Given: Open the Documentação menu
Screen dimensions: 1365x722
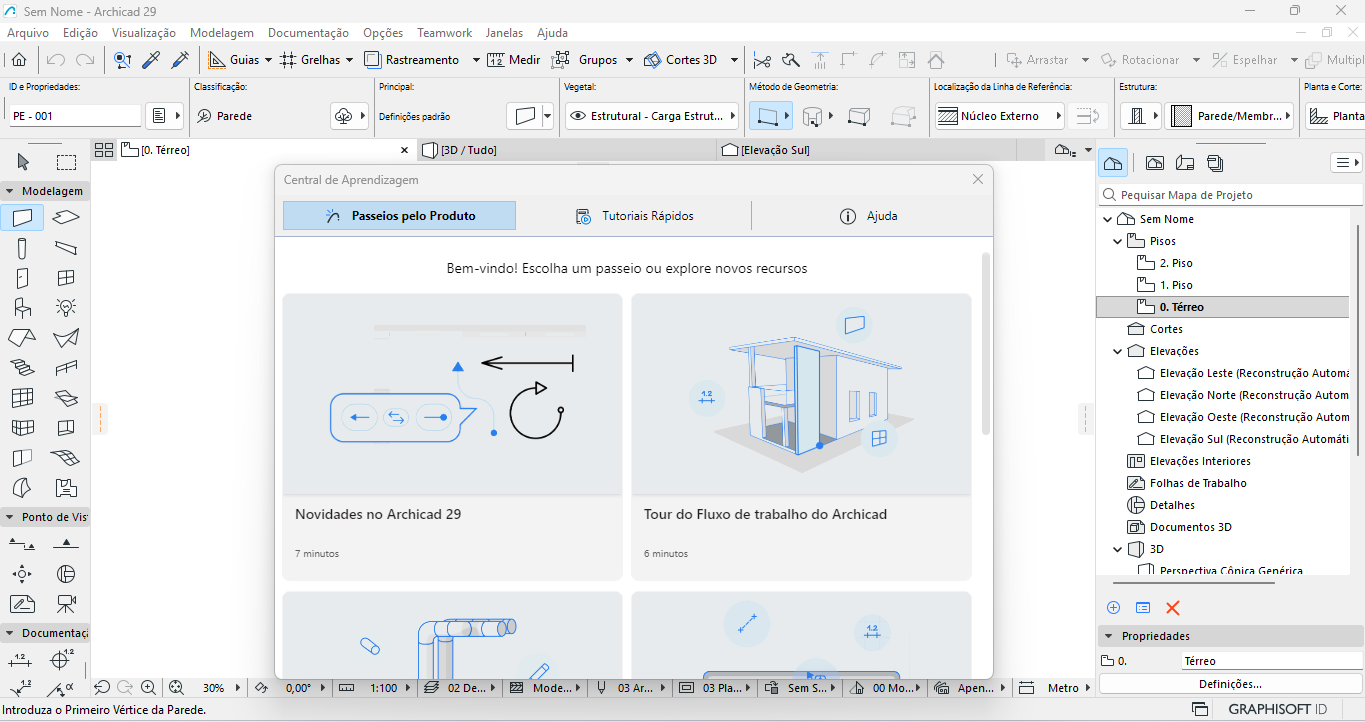Looking at the screenshot, I should [308, 33].
